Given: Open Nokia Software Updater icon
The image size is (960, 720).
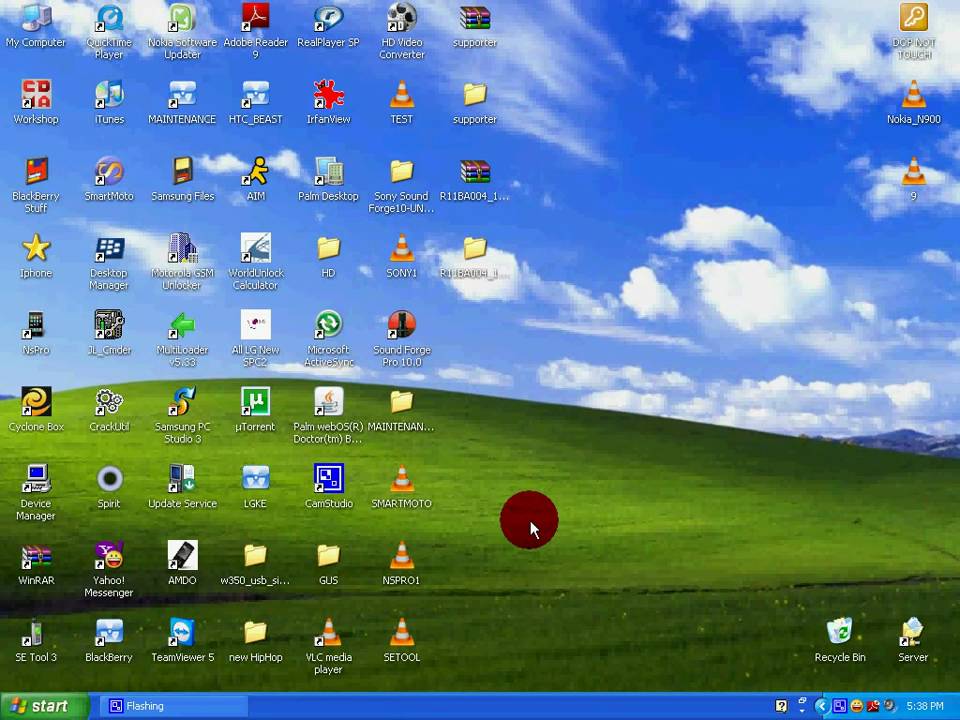Looking at the screenshot, I should point(182,18).
